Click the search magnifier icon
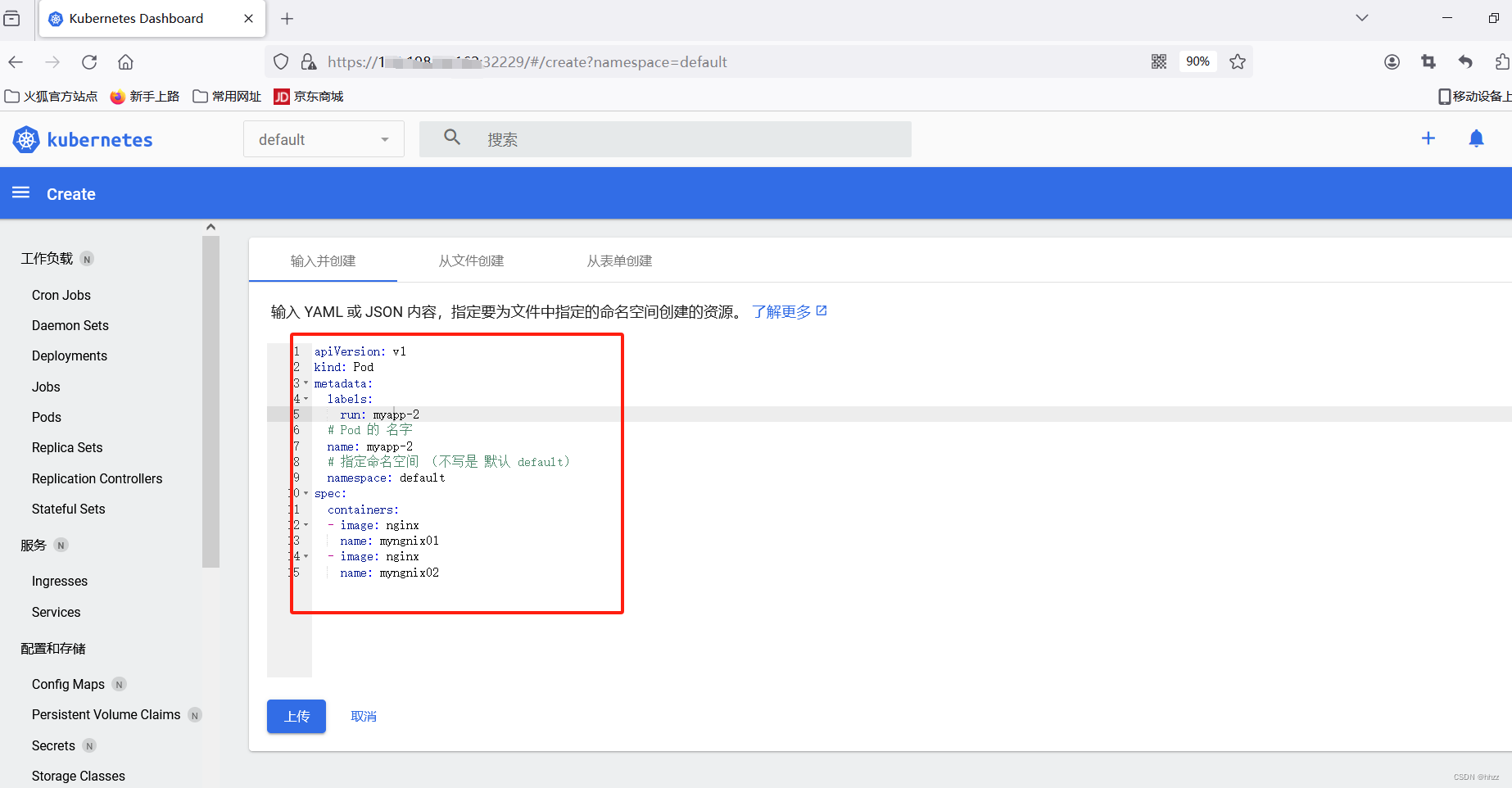Image resolution: width=1512 pixels, height=788 pixels. [x=452, y=138]
